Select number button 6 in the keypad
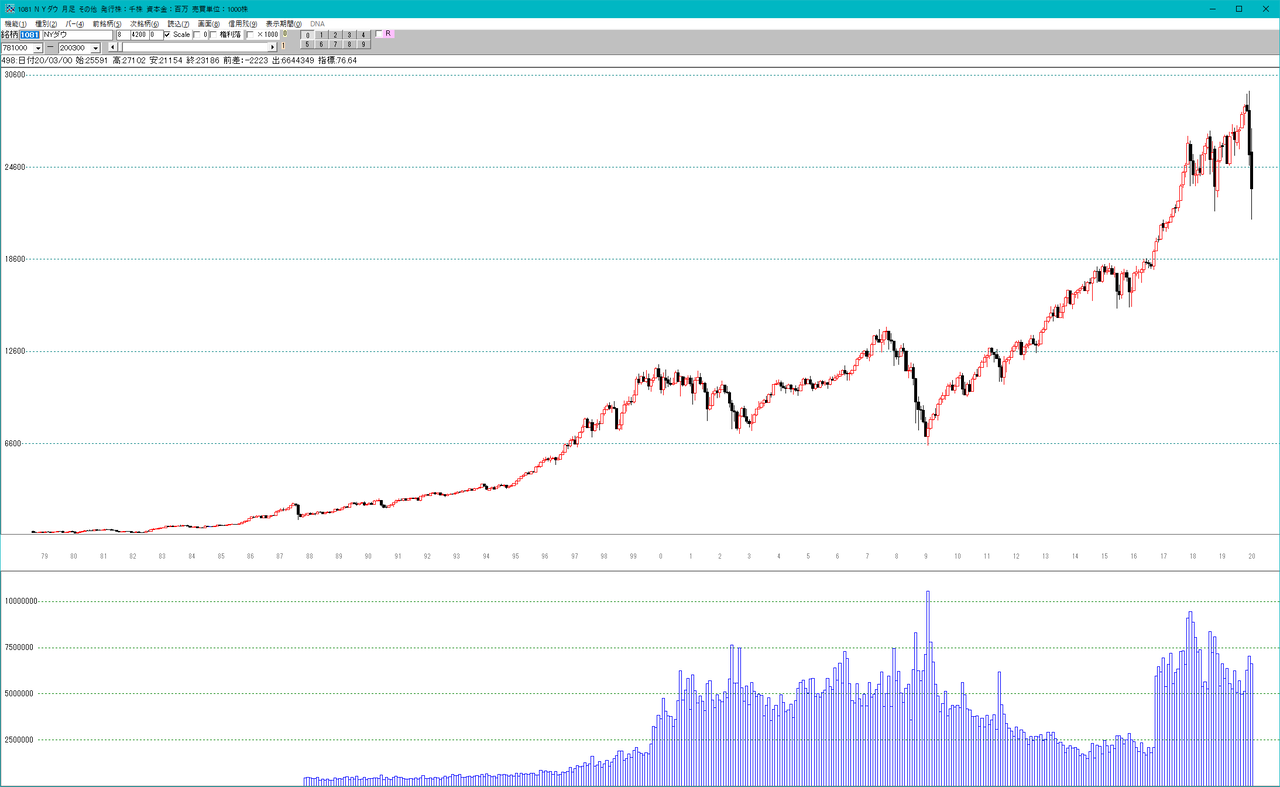Screen dimensions: 1280x787 (x=321, y=44)
